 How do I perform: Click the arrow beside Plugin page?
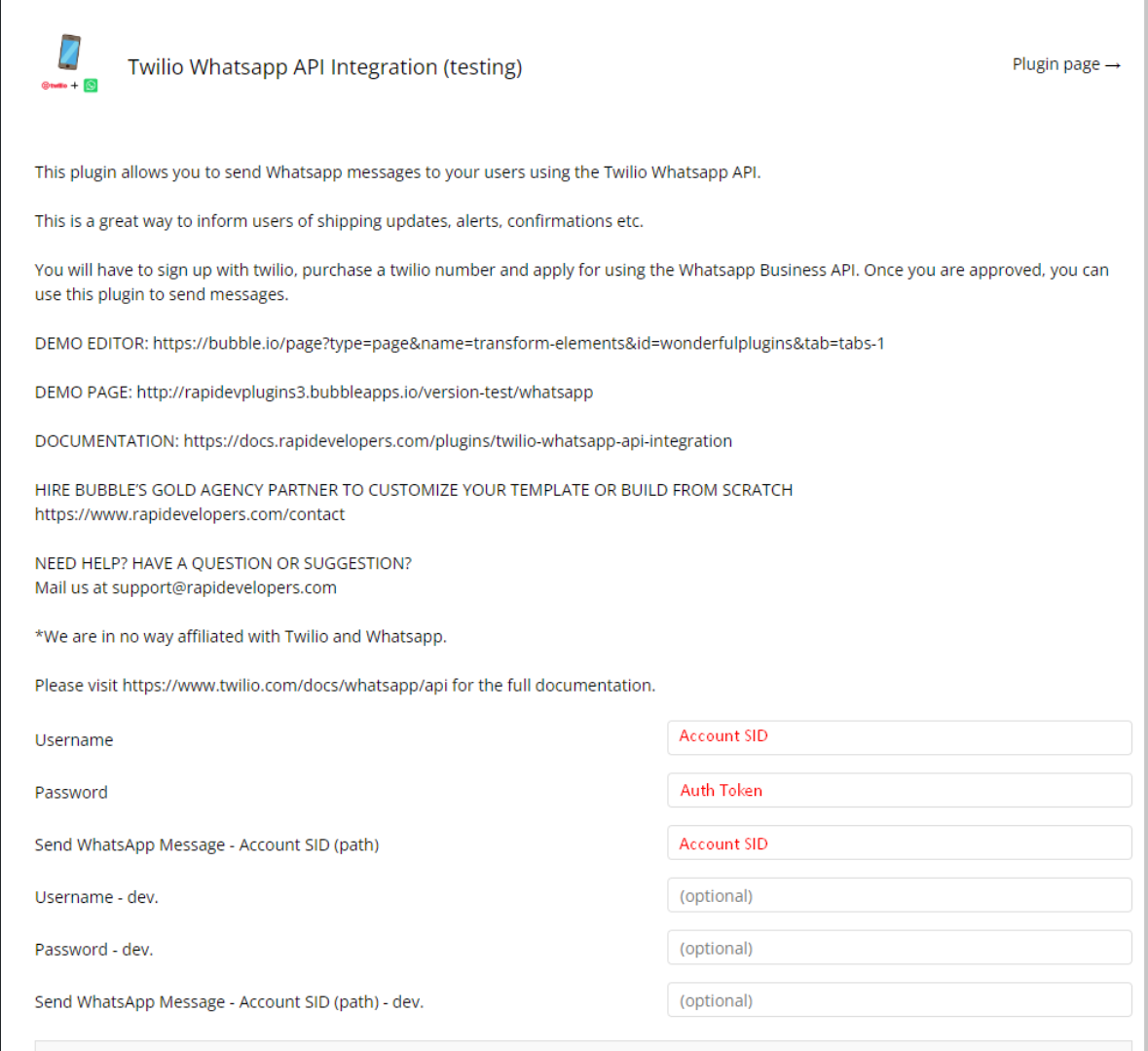click(x=1113, y=65)
